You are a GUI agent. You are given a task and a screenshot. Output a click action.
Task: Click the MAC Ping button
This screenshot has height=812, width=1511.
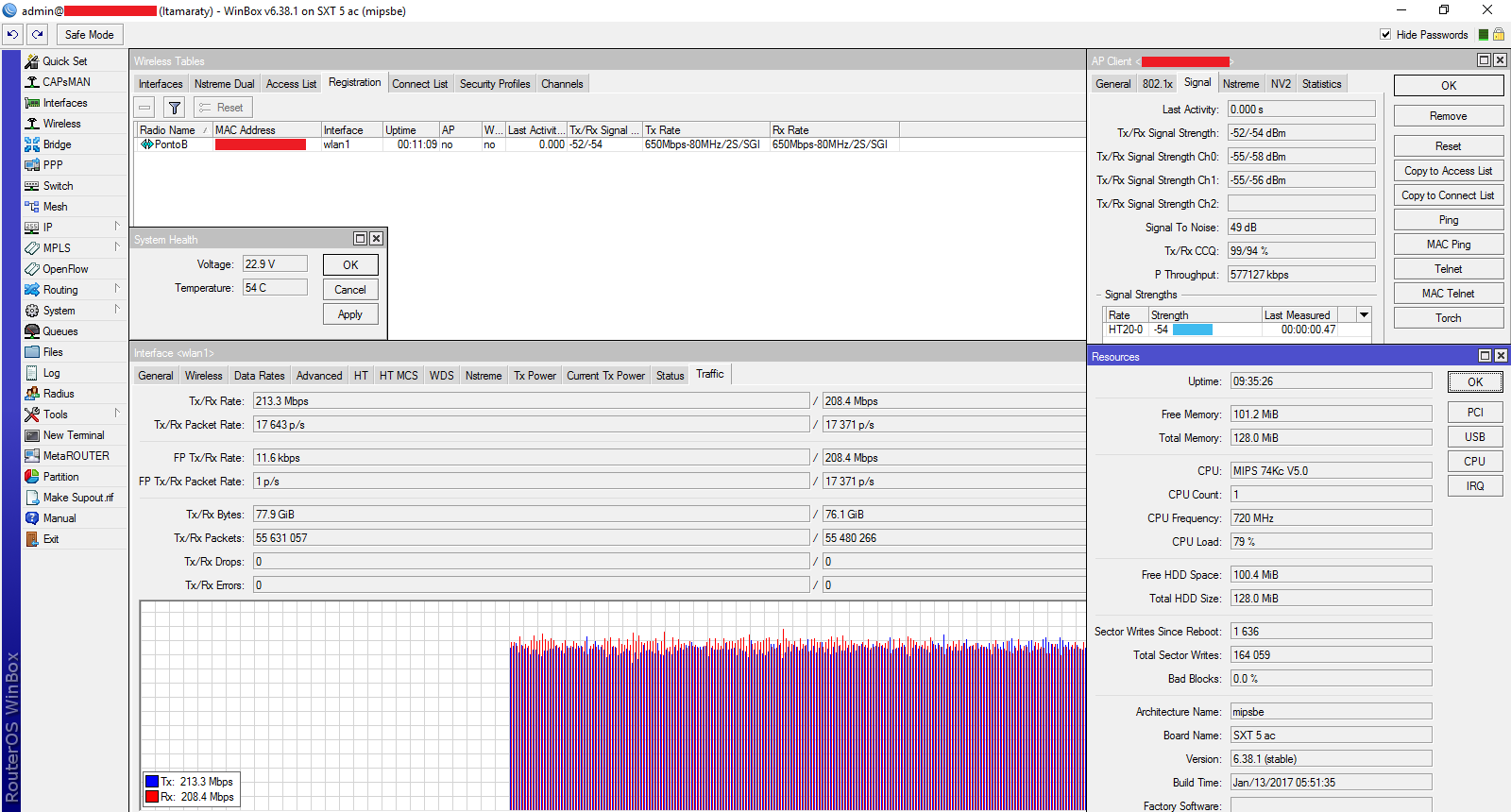point(1448,245)
